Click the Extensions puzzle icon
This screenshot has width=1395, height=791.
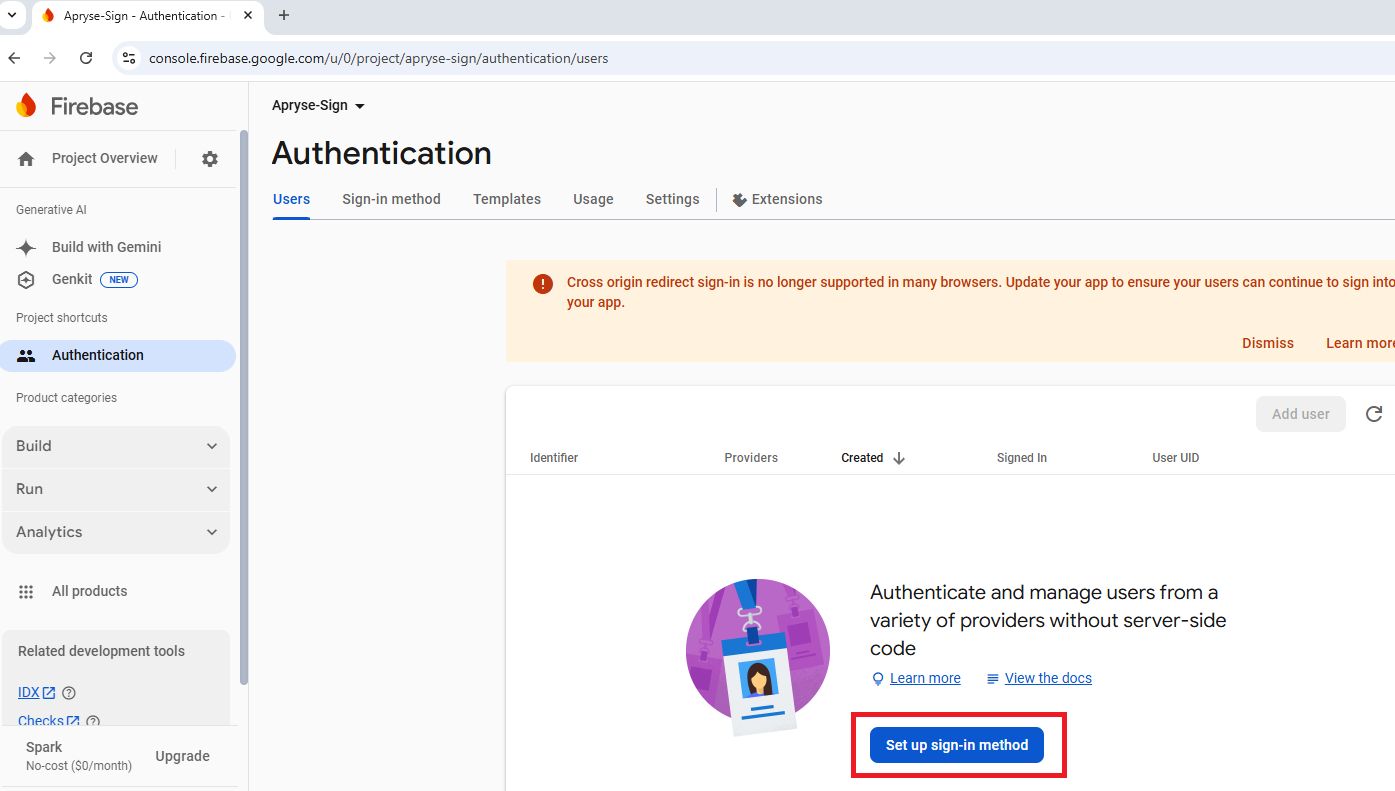click(740, 200)
